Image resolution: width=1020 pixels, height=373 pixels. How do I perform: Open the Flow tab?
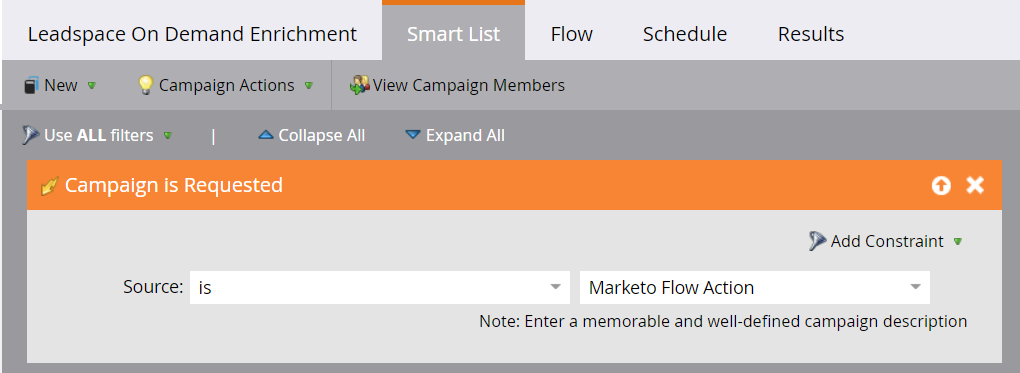[x=571, y=34]
